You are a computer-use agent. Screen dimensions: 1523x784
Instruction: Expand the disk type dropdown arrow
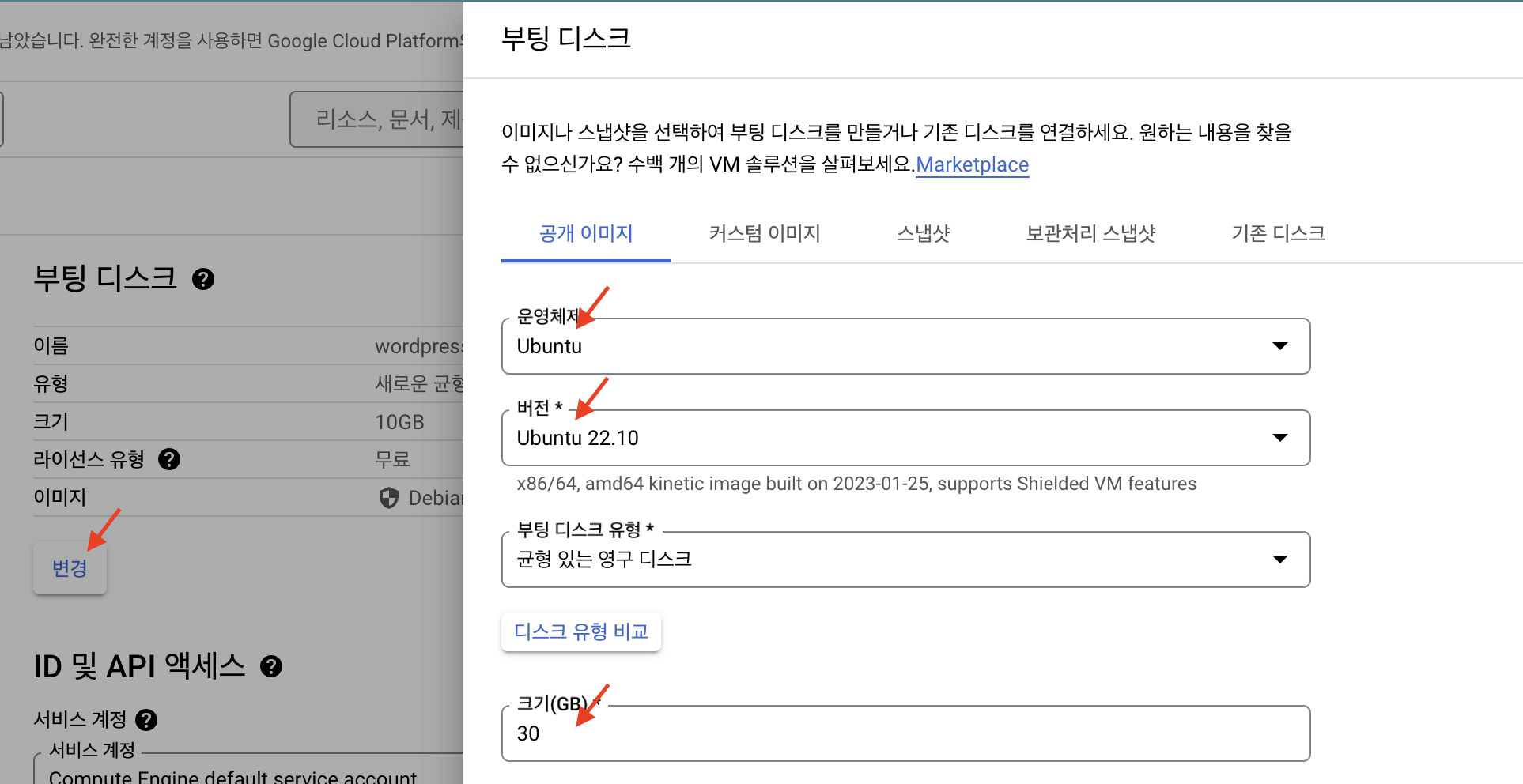(1280, 560)
